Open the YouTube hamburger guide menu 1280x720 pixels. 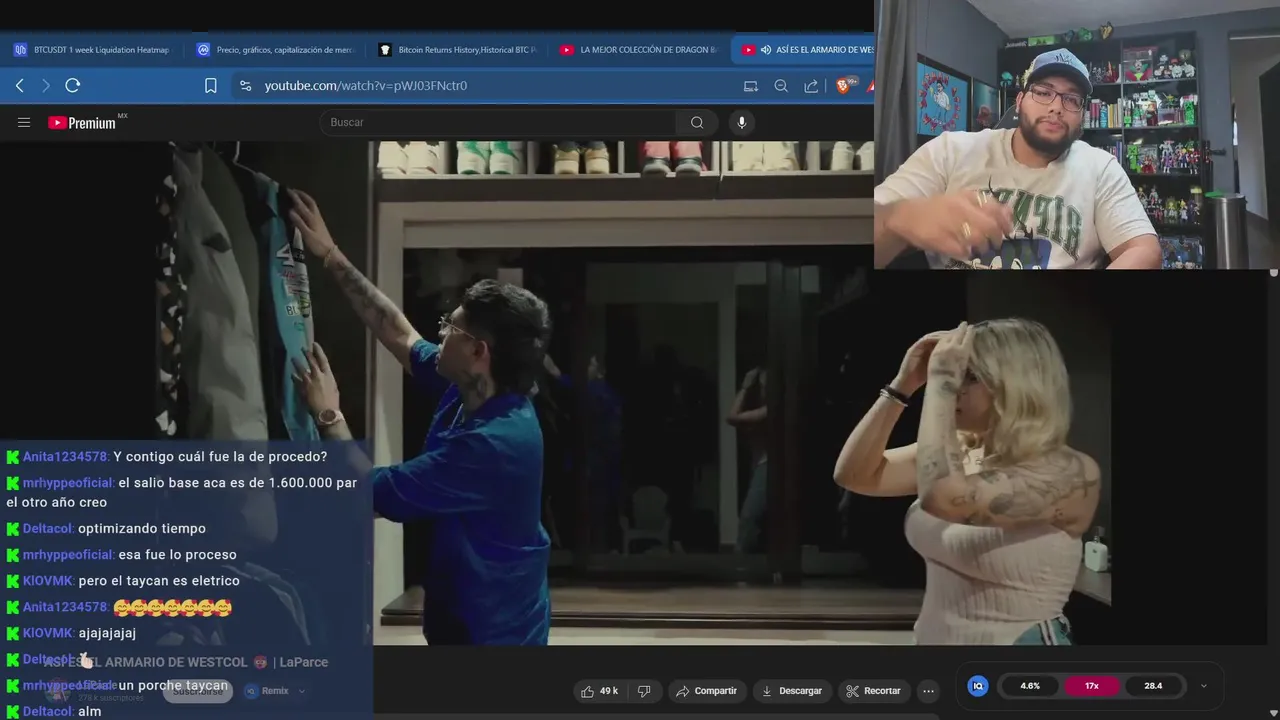point(24,122)
